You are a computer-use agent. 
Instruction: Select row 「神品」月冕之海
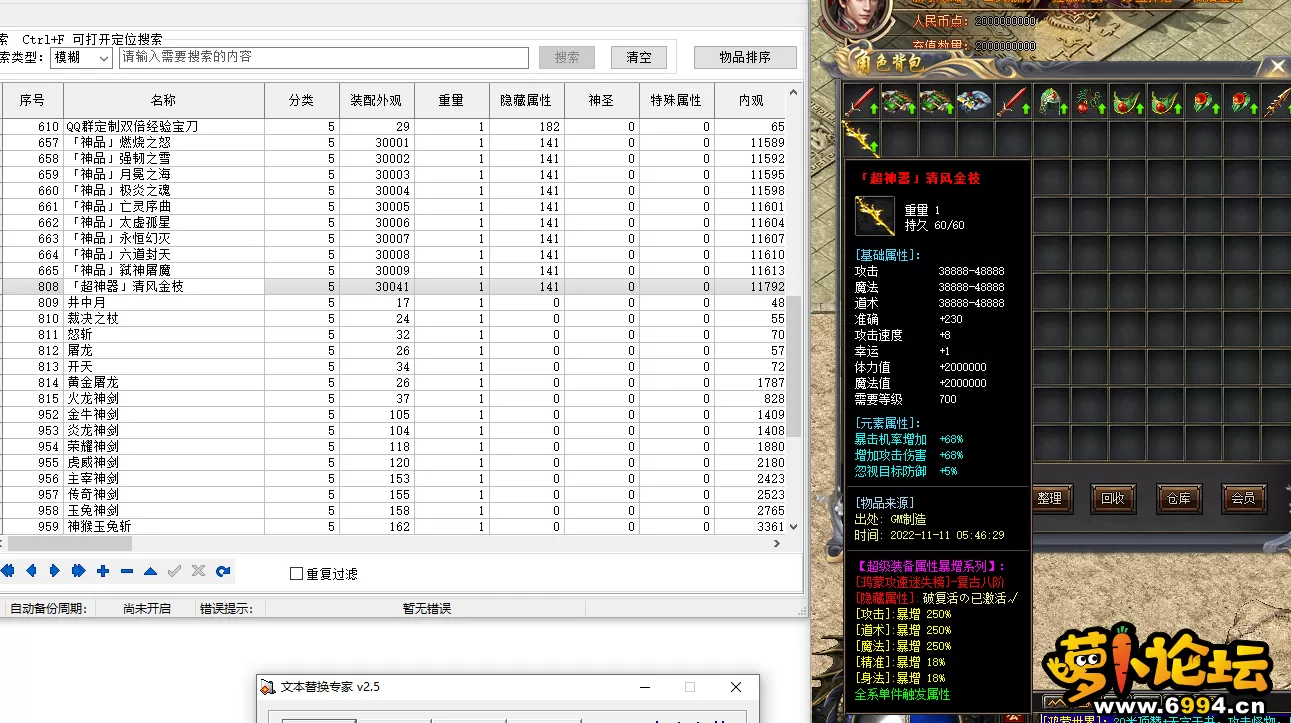click(393, 175)
